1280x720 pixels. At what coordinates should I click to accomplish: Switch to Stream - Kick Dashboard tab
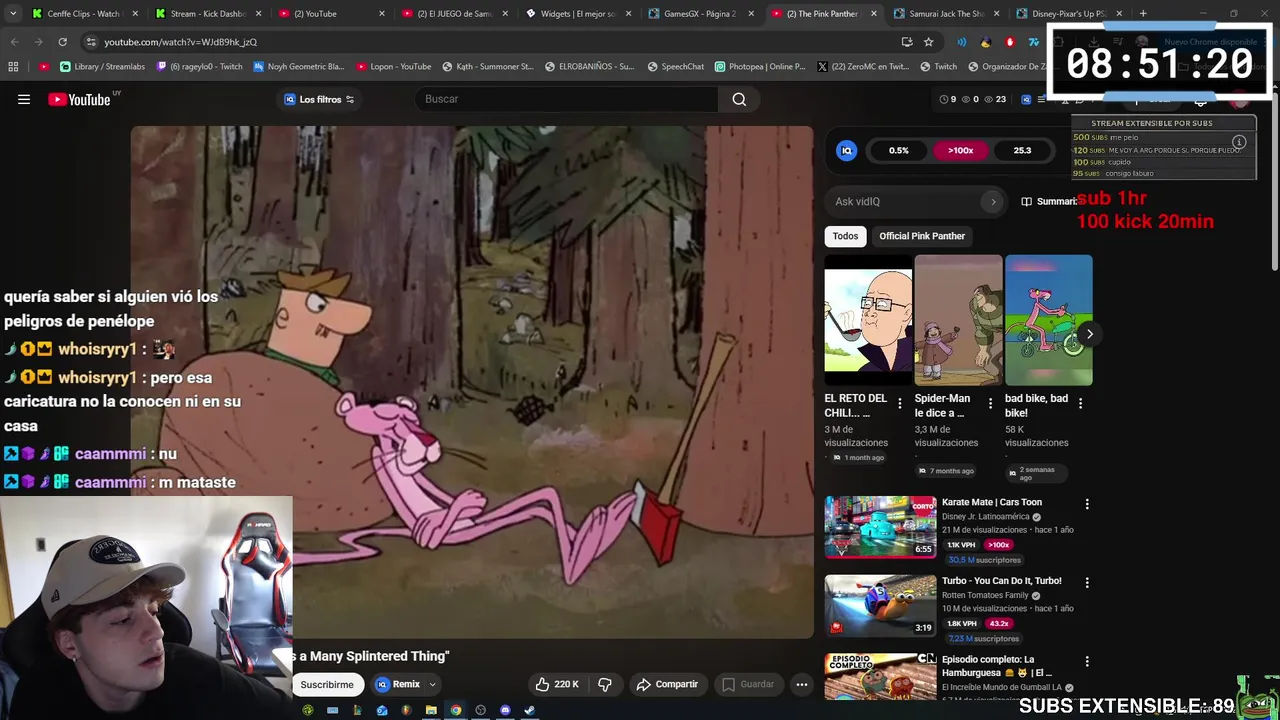pos(208,14)
